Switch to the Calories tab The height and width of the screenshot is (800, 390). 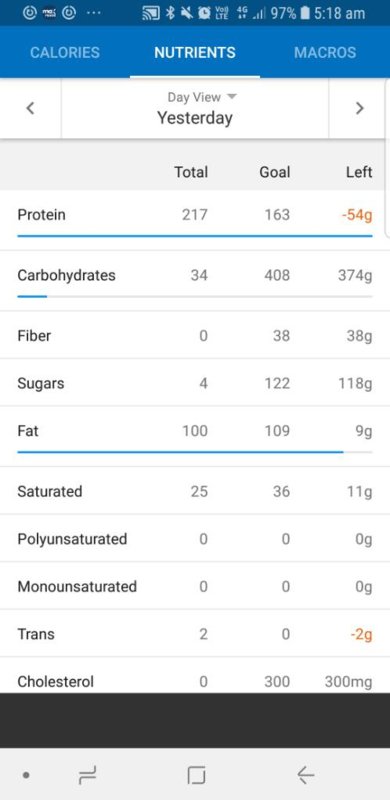coord(65,53)
